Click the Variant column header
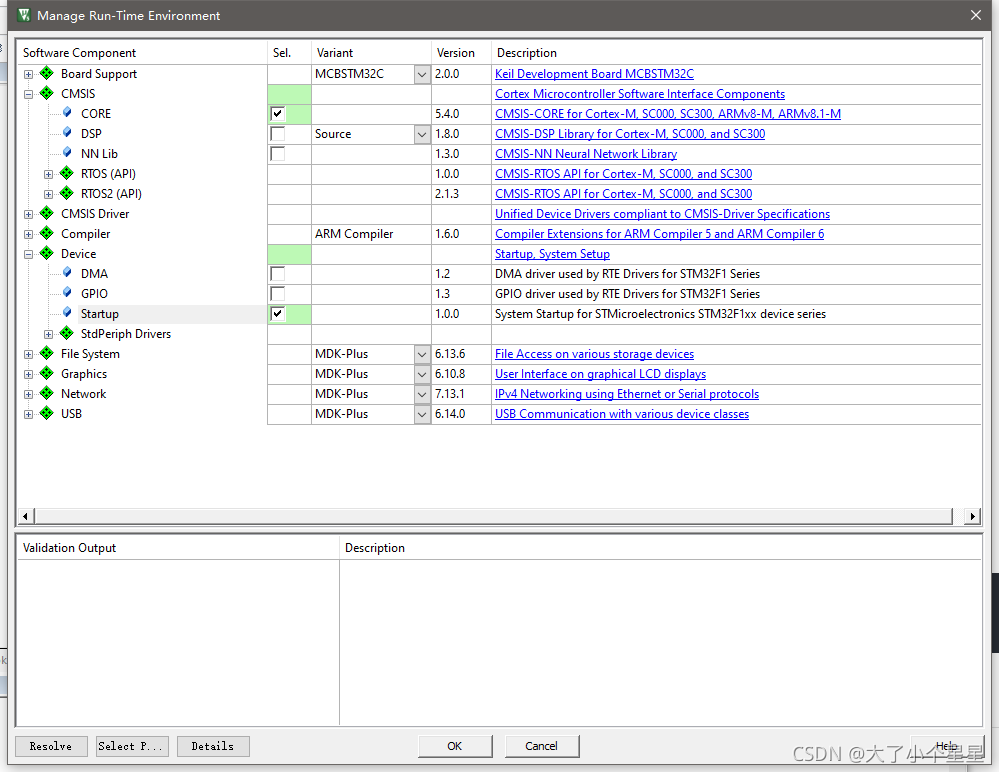This screenshot has height=772, width=999. [x=371, y=52]
